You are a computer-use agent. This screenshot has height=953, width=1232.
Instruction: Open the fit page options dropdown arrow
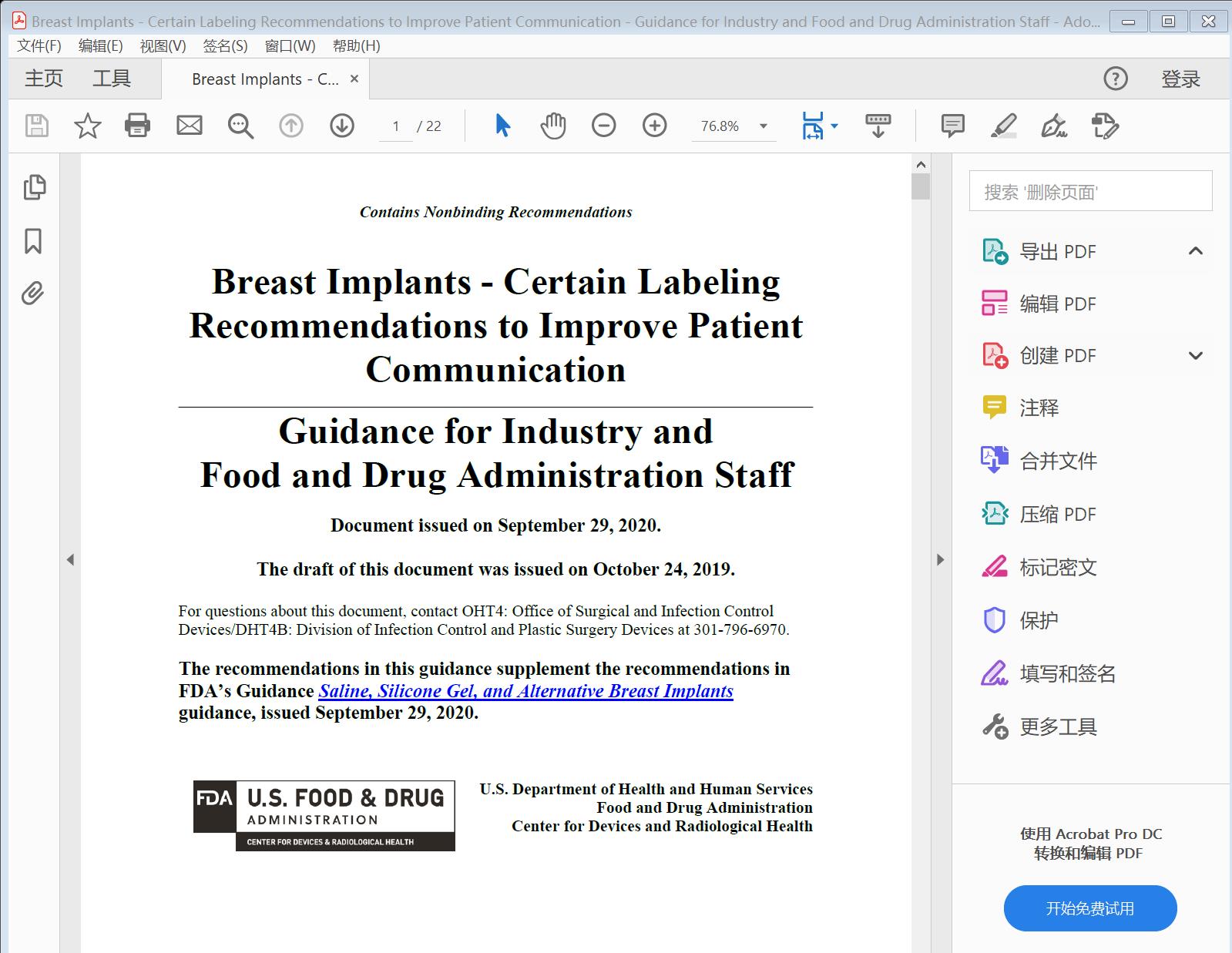point(834,126)
